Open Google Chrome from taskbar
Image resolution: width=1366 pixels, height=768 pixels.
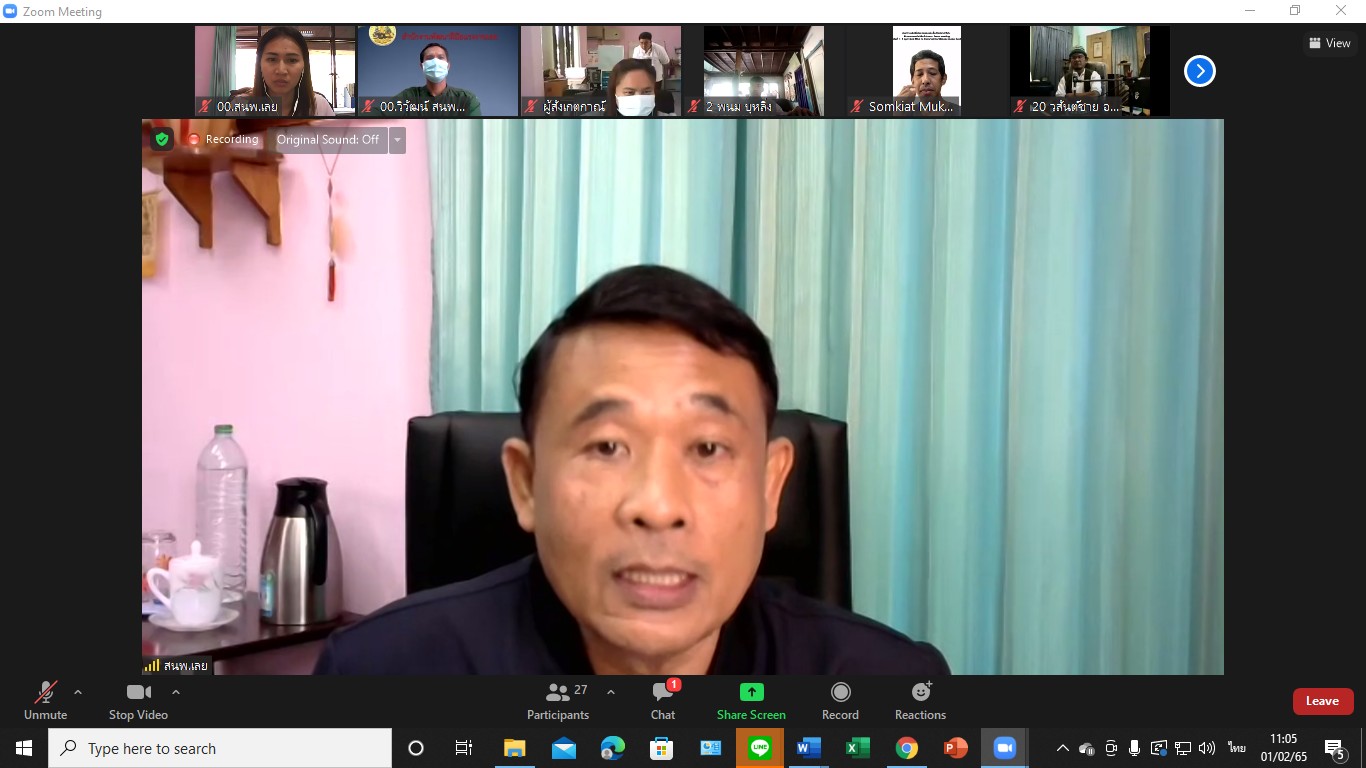click(907, 748)
